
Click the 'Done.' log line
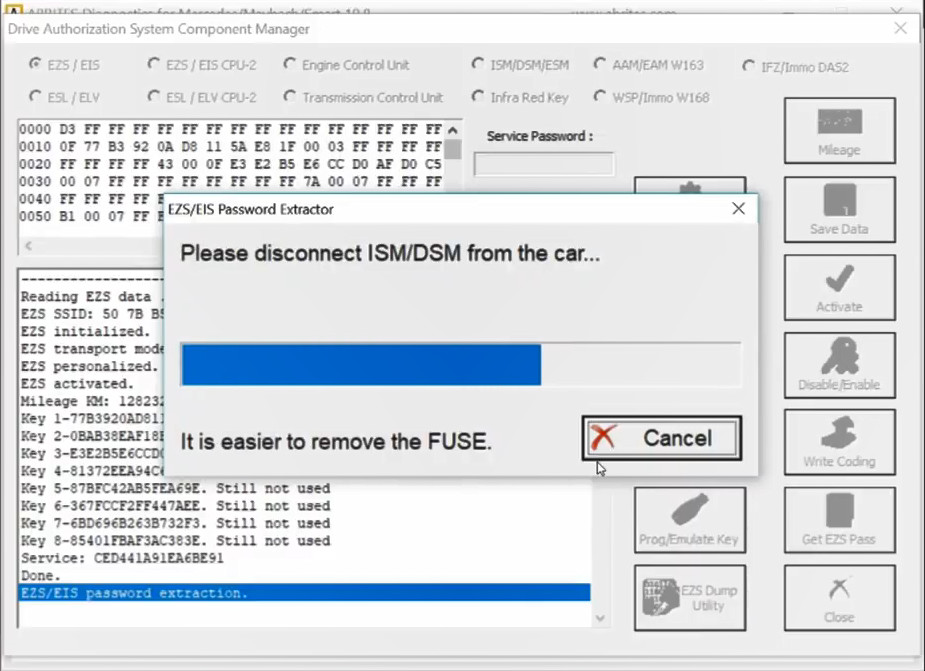pyautogui.click(x=41, y=575)
